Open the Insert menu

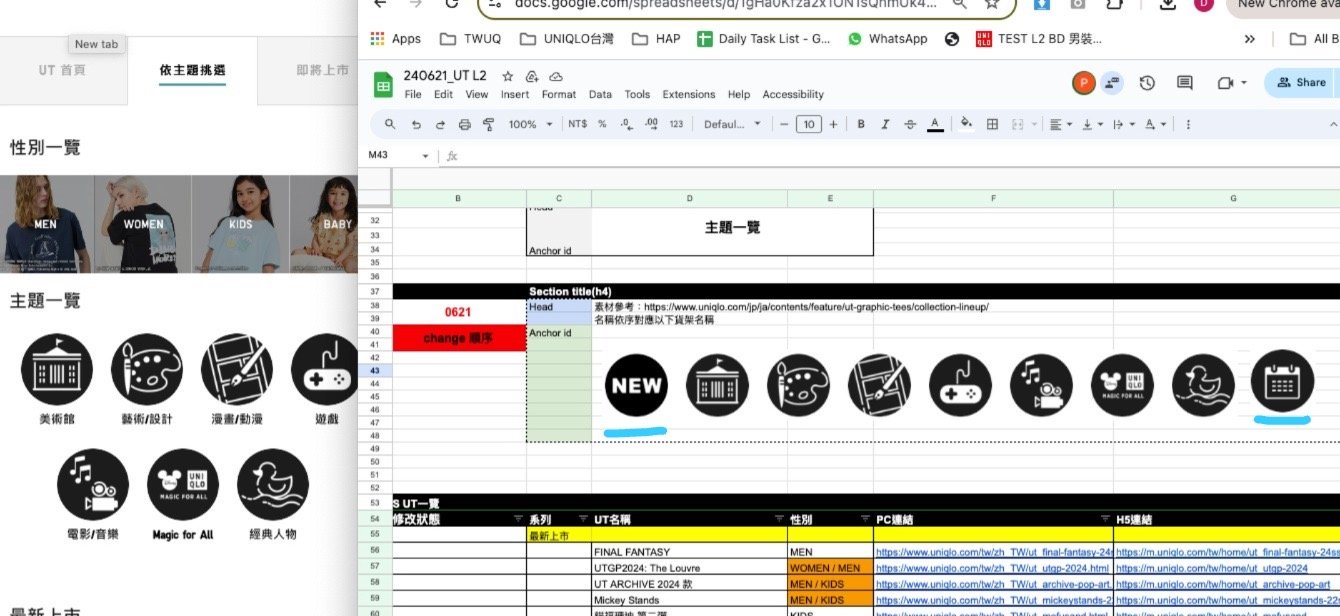tap(515, 94)
